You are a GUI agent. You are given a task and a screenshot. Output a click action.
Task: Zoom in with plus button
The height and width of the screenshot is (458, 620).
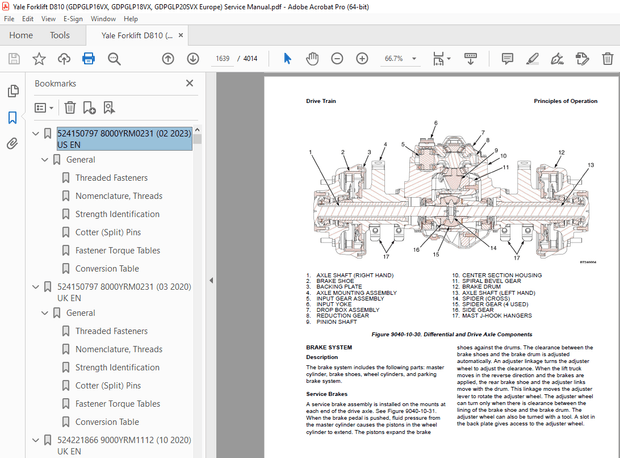[362, 59]
